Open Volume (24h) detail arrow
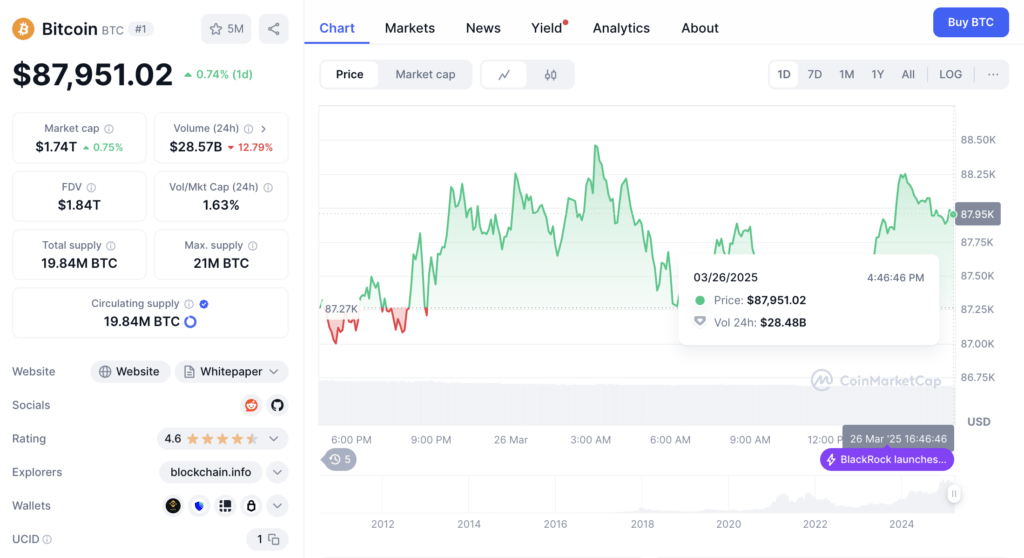The height and width of the screenshot is (558, 1024). click(263, 129)
